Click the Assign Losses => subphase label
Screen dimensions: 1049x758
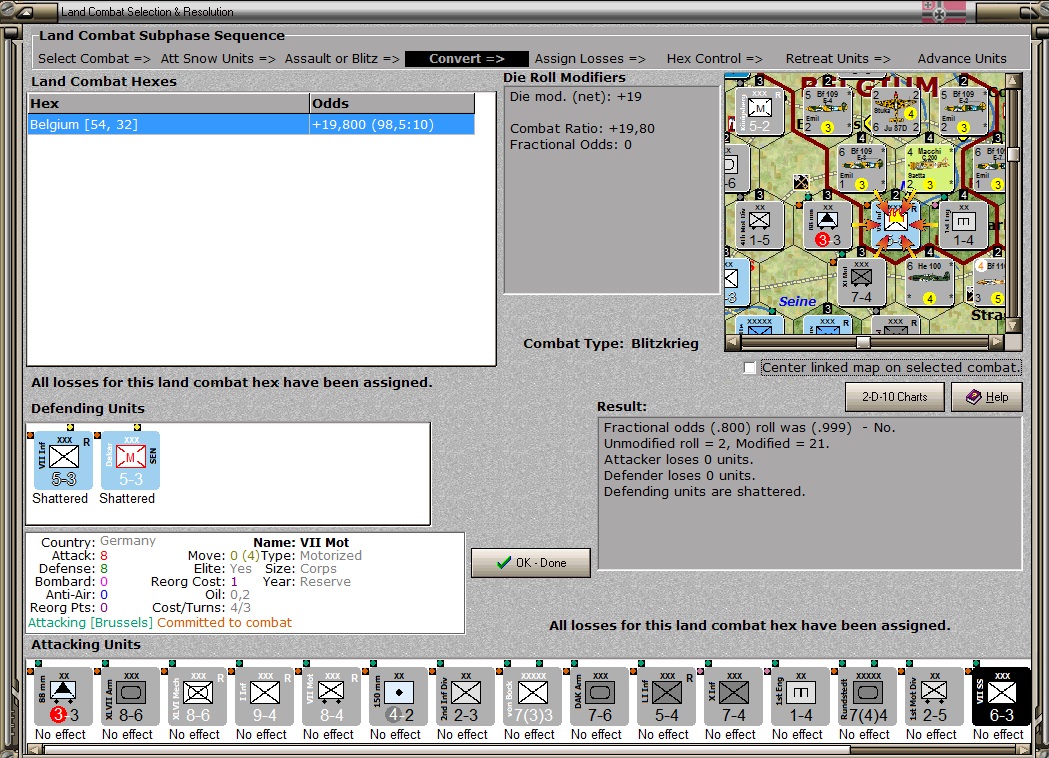click(x=589, y=59)
